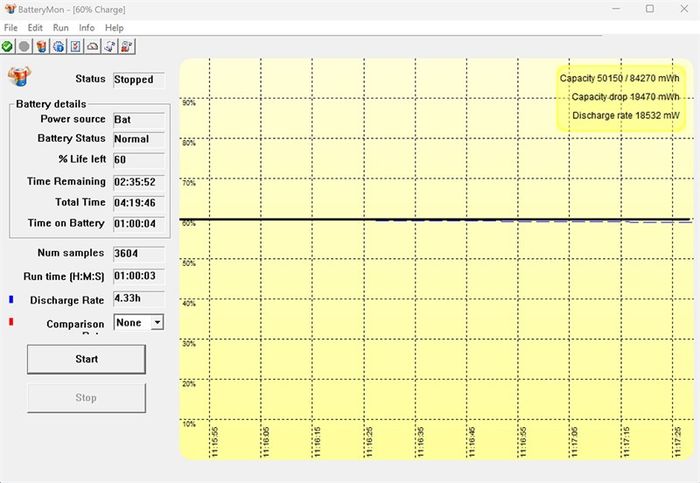The image size is (700, 483).
Task: Click the red figure toolbar icon
Action: click(x=127, y=46)
